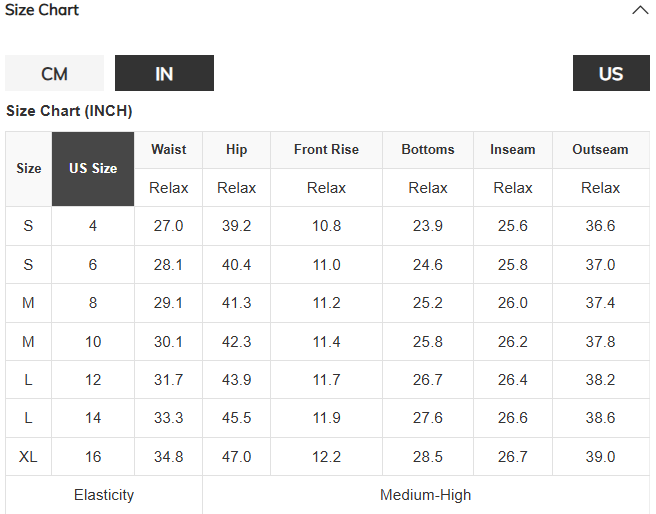Select the IN unit toggle
Image resolution: width=656 pixels, height=514 pixels.
click(x=164, y=73)
